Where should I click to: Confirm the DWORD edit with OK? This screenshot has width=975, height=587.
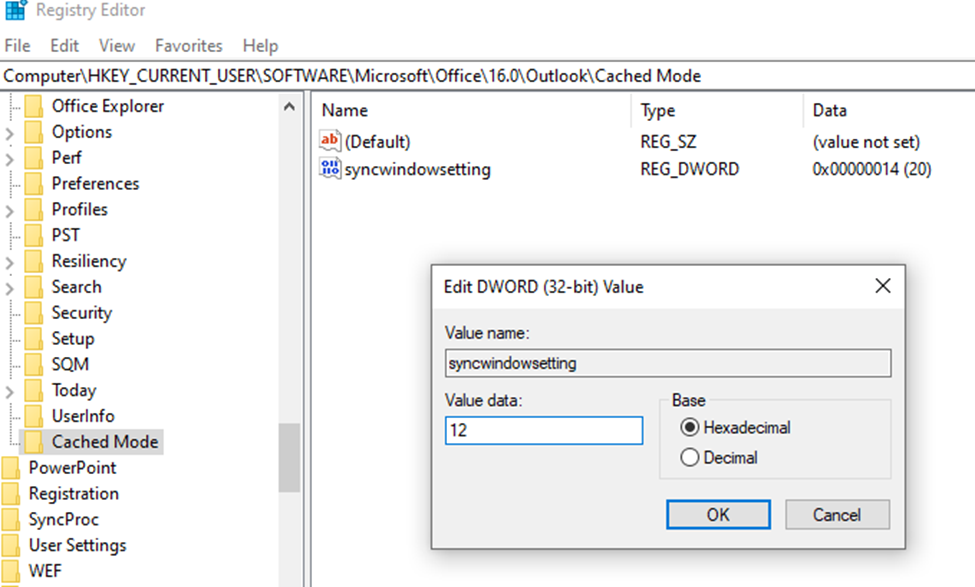coord(718,515)
